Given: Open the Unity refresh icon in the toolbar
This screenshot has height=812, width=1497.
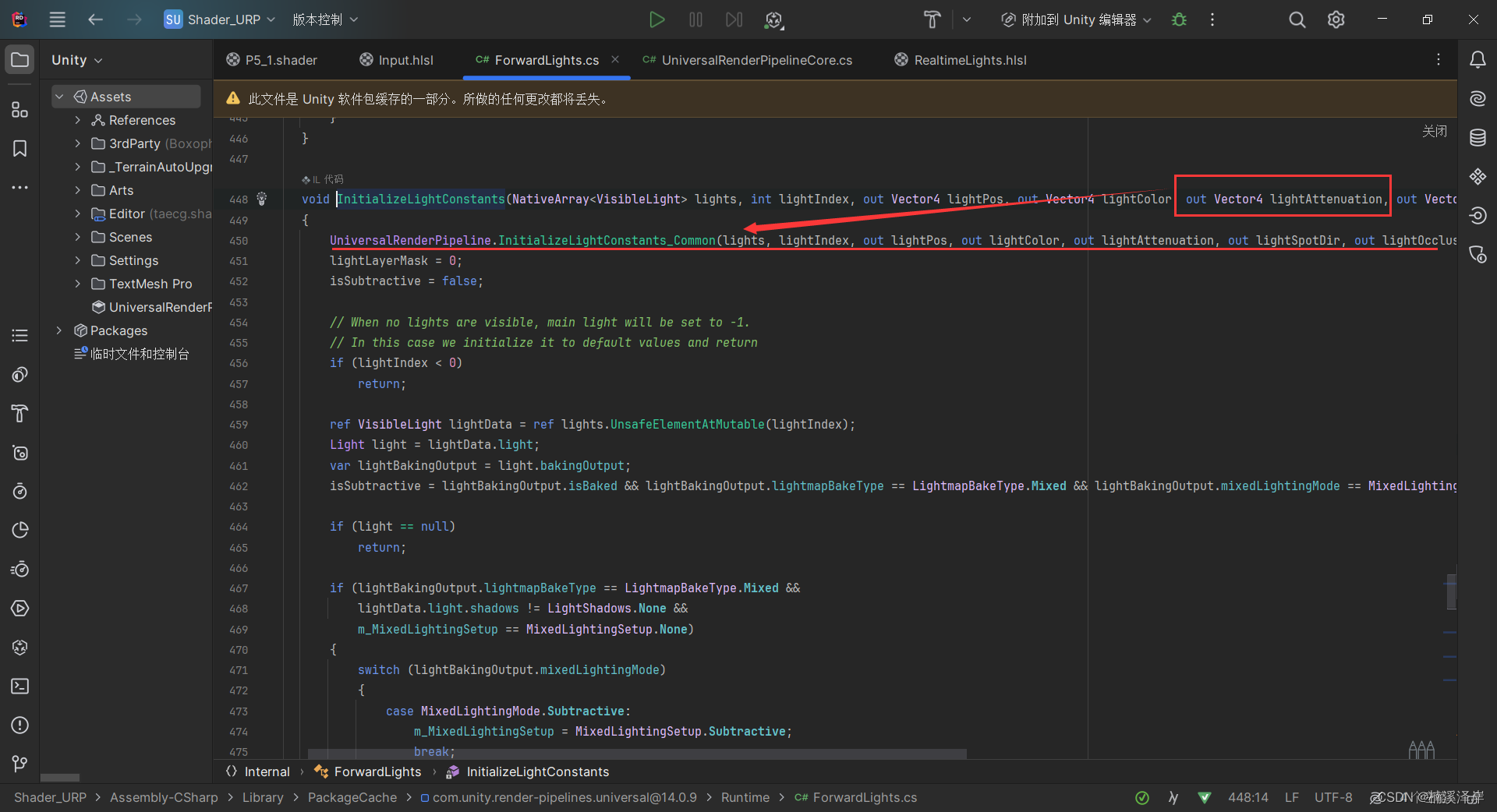Looking at the screenshot, I should point(773,20).
